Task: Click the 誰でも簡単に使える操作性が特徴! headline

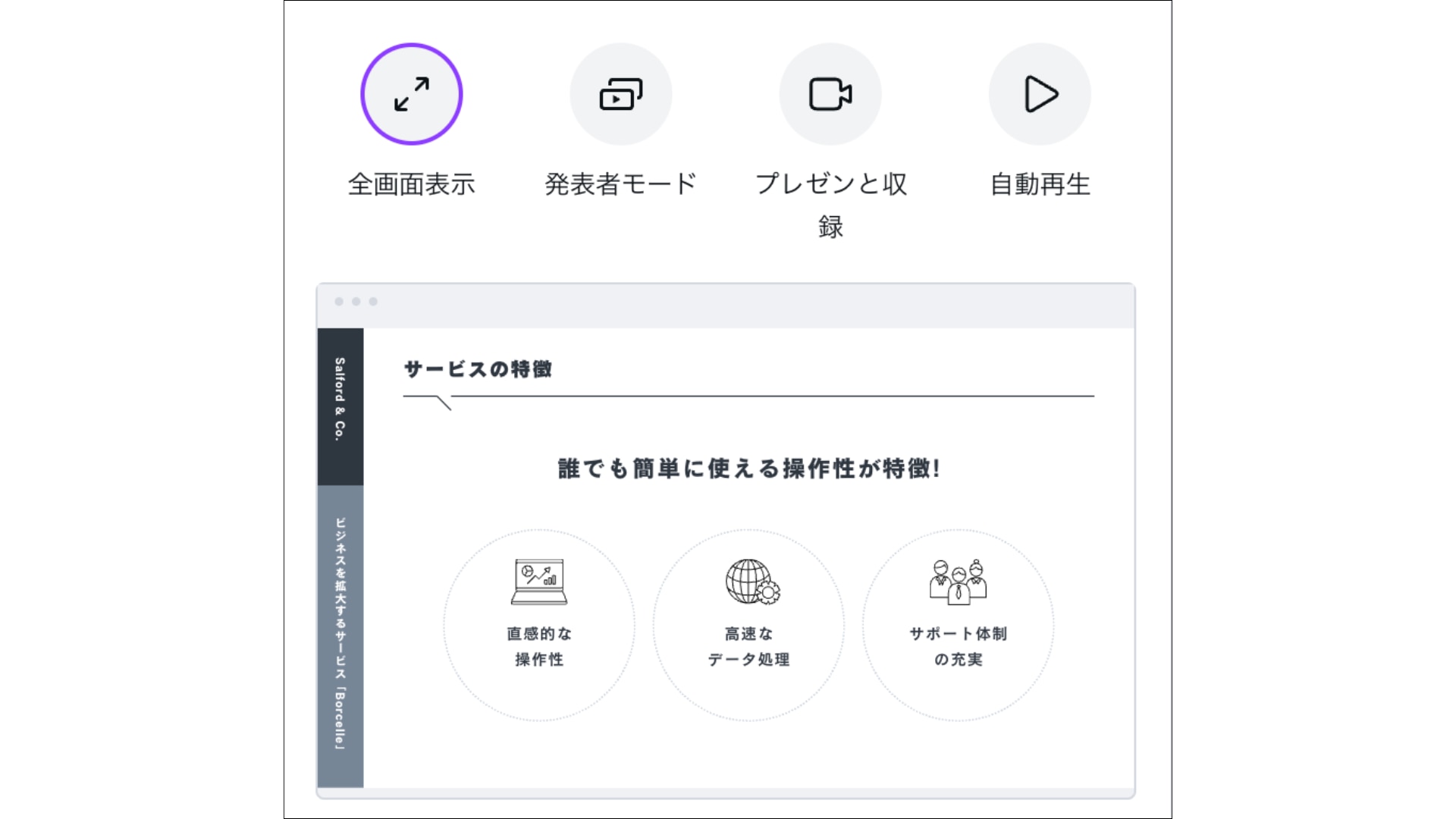Action: point(748,469)
